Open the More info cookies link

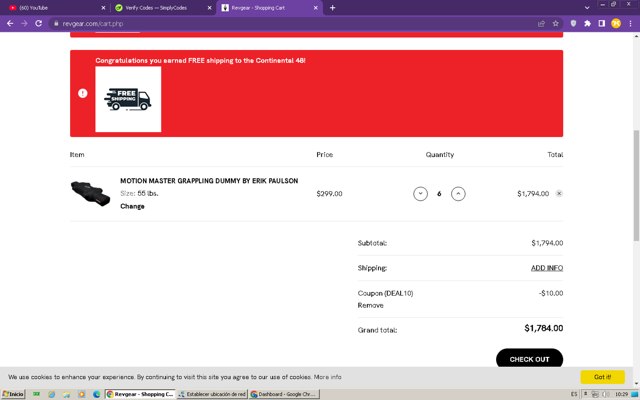point(327,377)
